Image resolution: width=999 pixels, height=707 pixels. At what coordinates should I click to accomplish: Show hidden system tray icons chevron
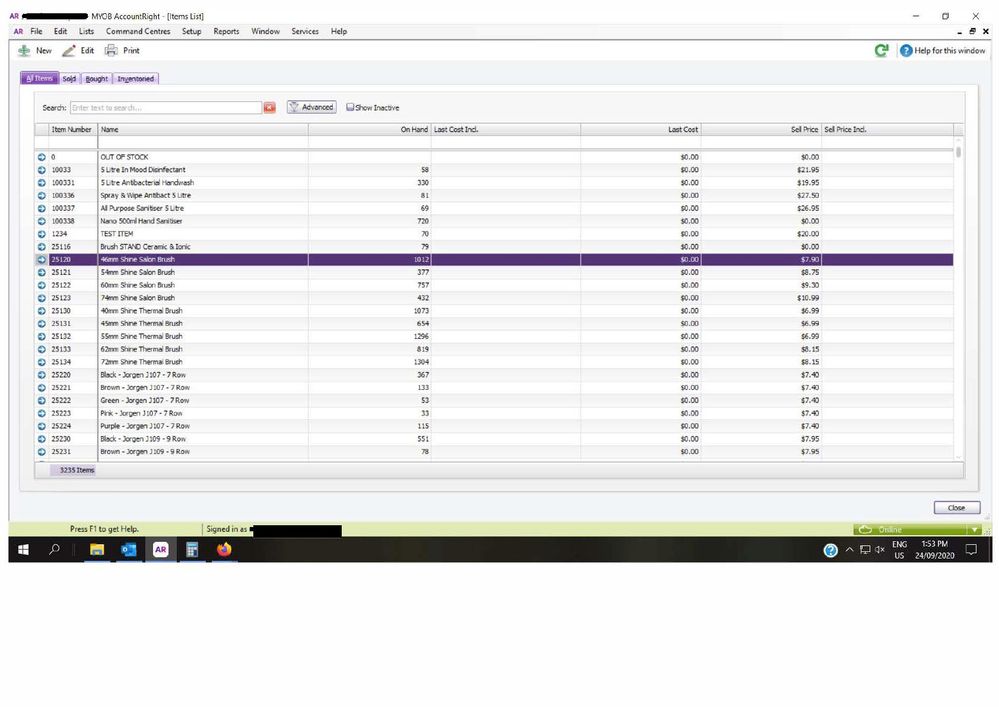pos(850,550)
